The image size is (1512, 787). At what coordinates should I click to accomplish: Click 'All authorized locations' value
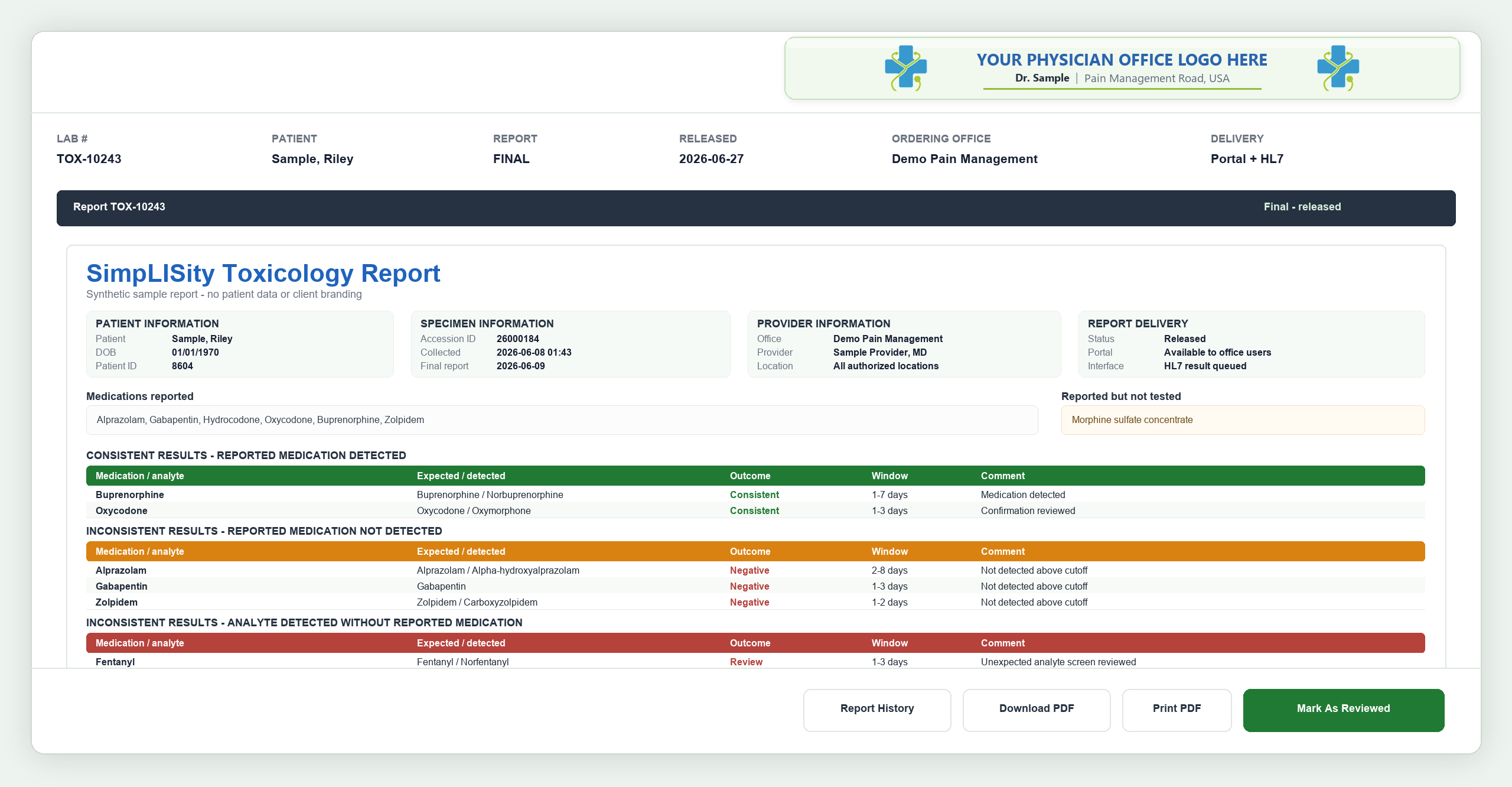pyautogui.click(x=886, y=366)
